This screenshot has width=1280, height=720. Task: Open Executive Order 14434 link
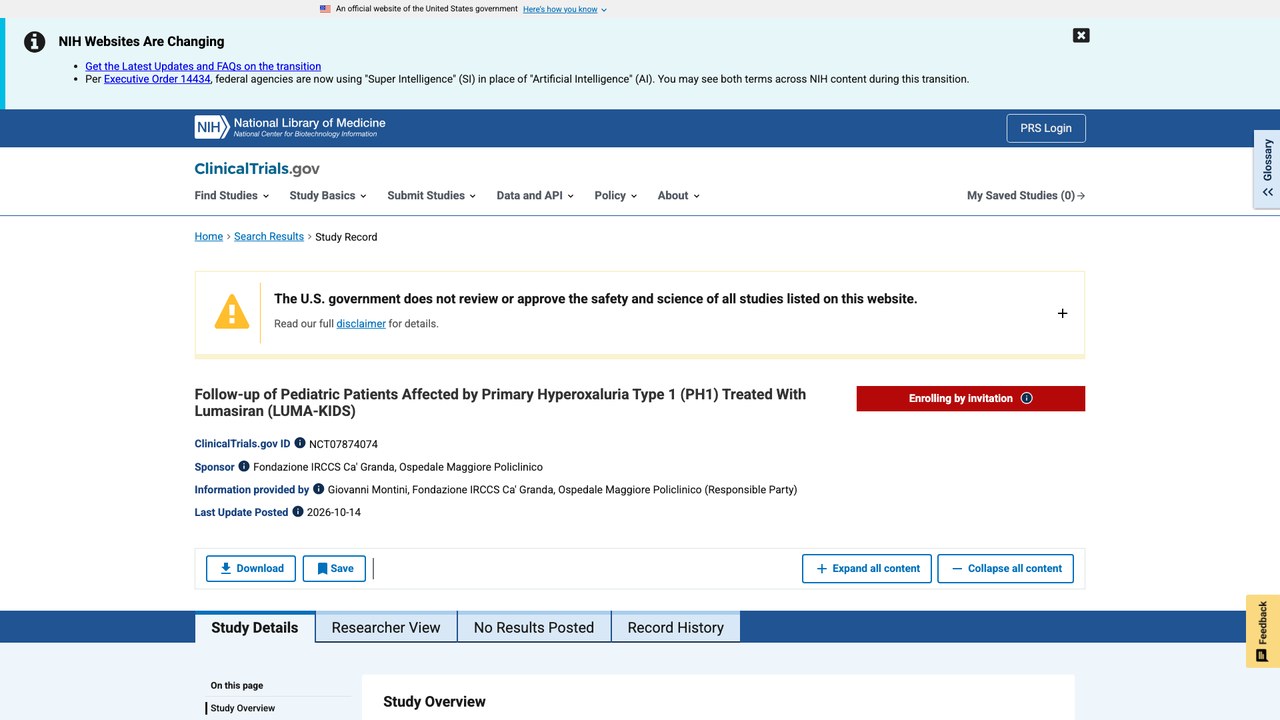(157, 79)
